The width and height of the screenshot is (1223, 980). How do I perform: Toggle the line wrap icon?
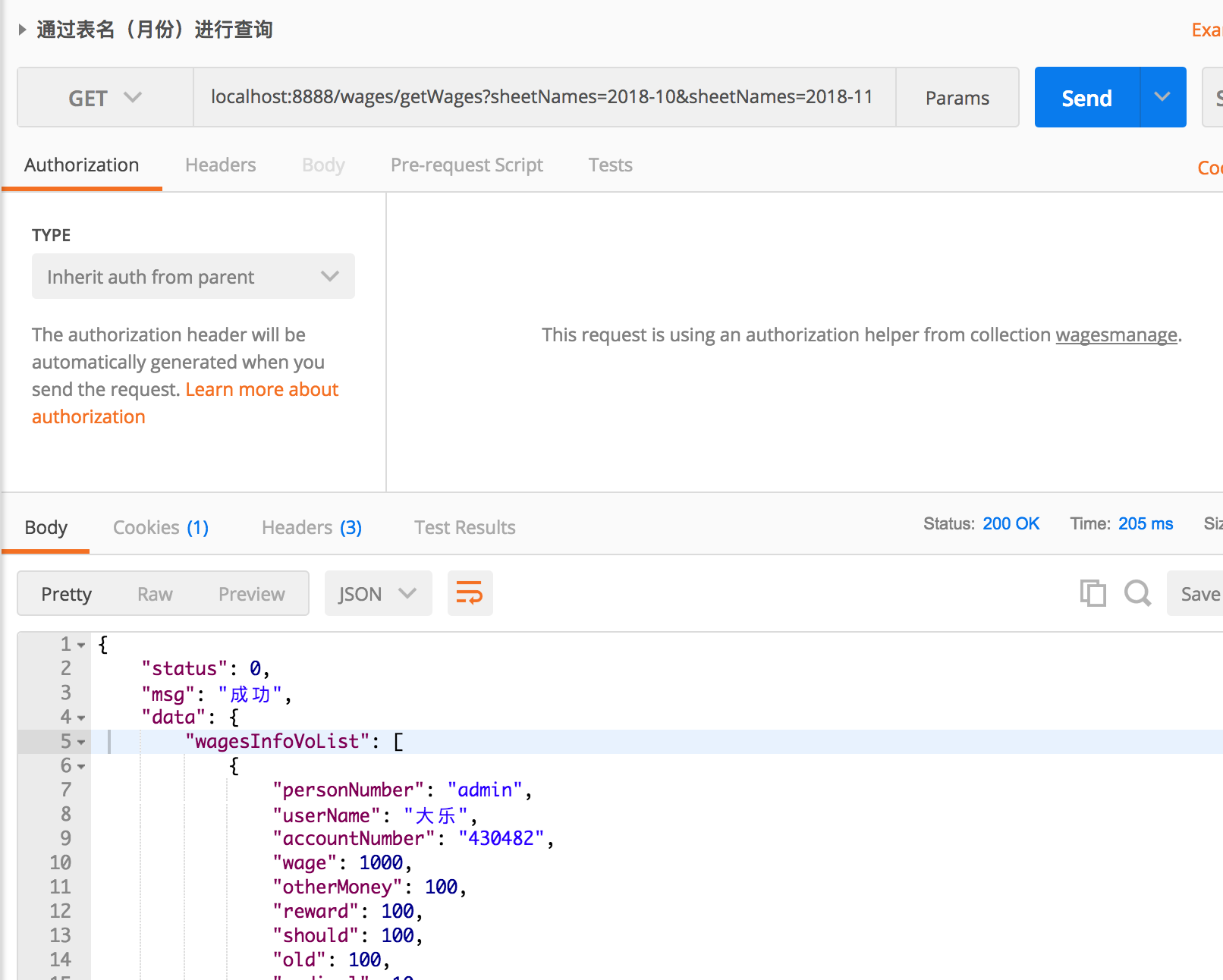[x=470, y=593]
